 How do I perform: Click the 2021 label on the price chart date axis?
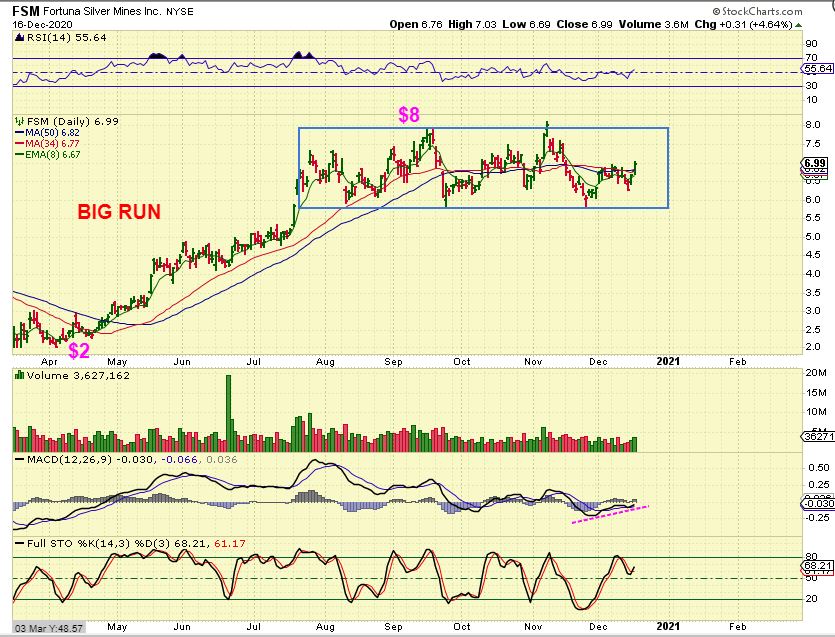(668, 361)
